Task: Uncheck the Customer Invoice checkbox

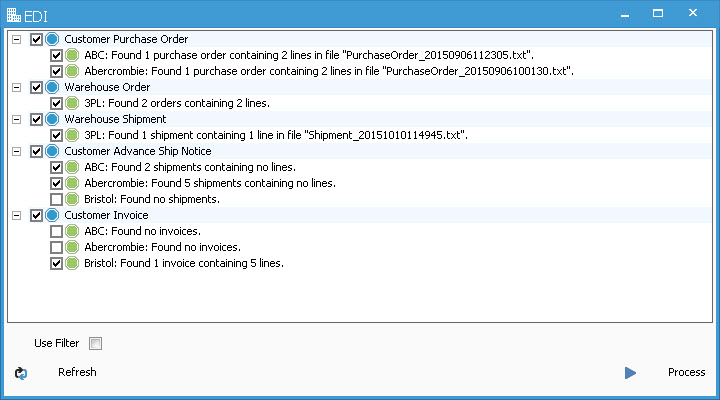Action: [36, 215]
